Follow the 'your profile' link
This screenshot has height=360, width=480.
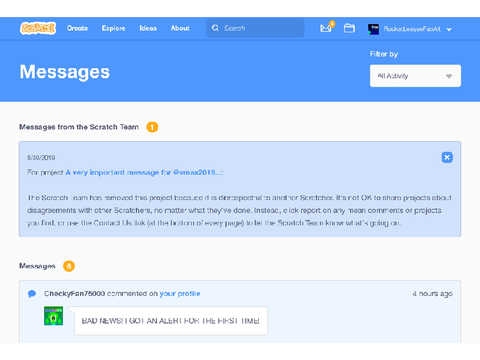(180, 294)
